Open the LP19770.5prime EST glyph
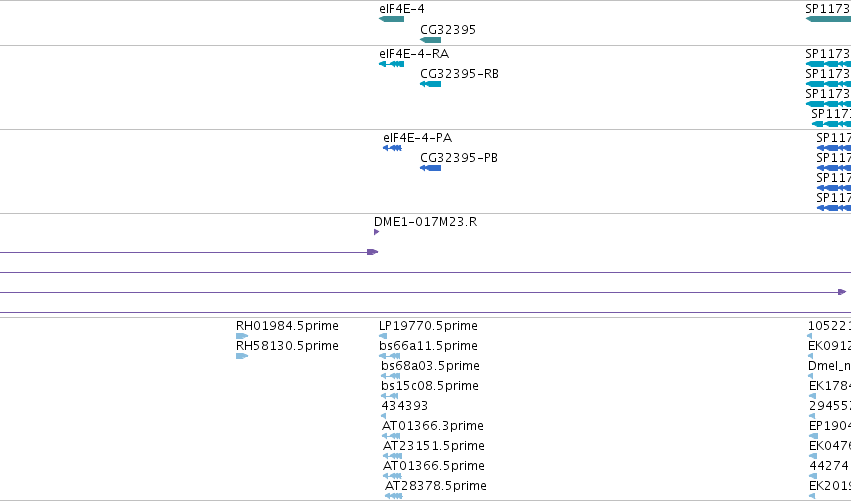 (x=383, y=336)
